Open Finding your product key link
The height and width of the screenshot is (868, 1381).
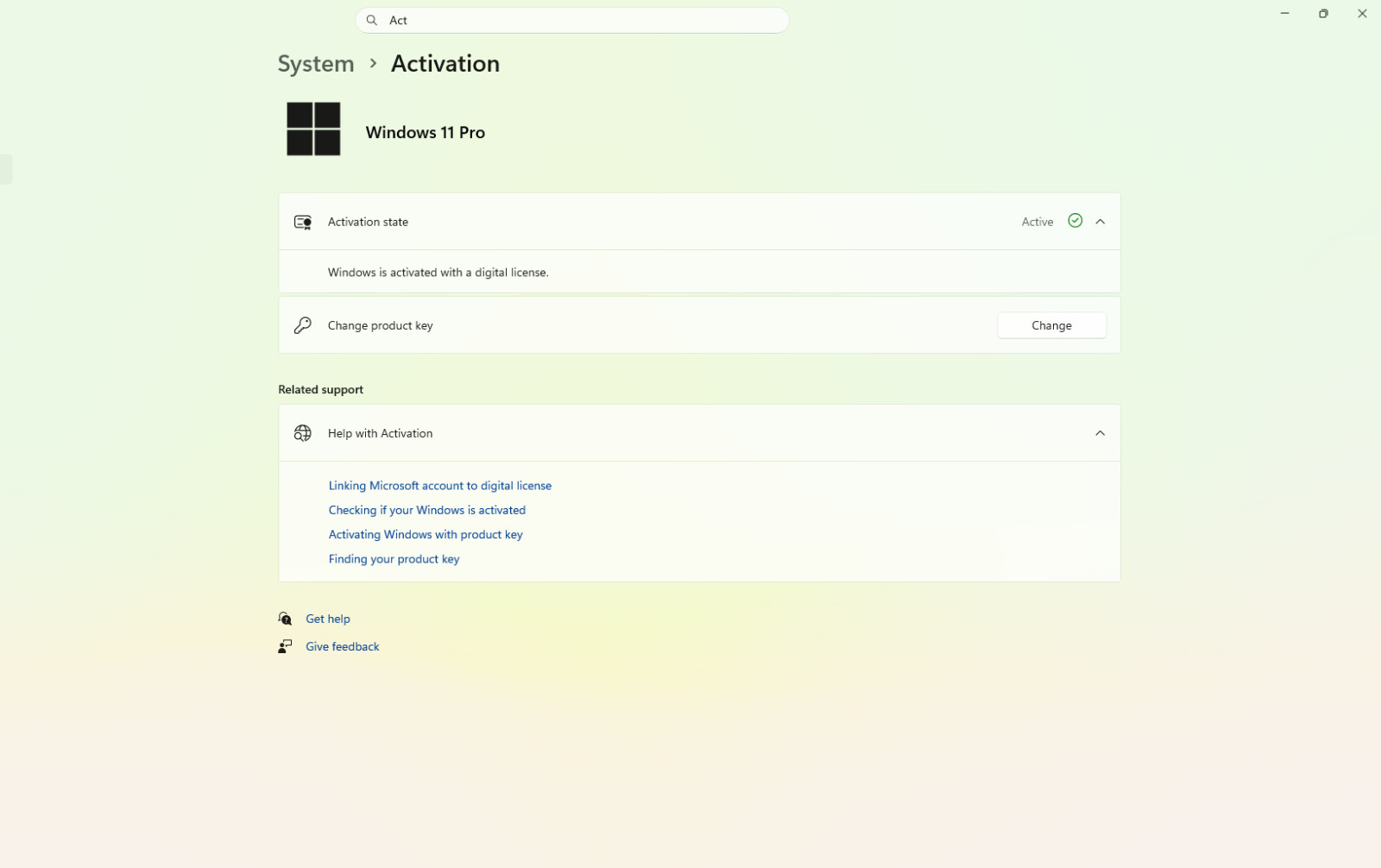[x=394, y=559]
